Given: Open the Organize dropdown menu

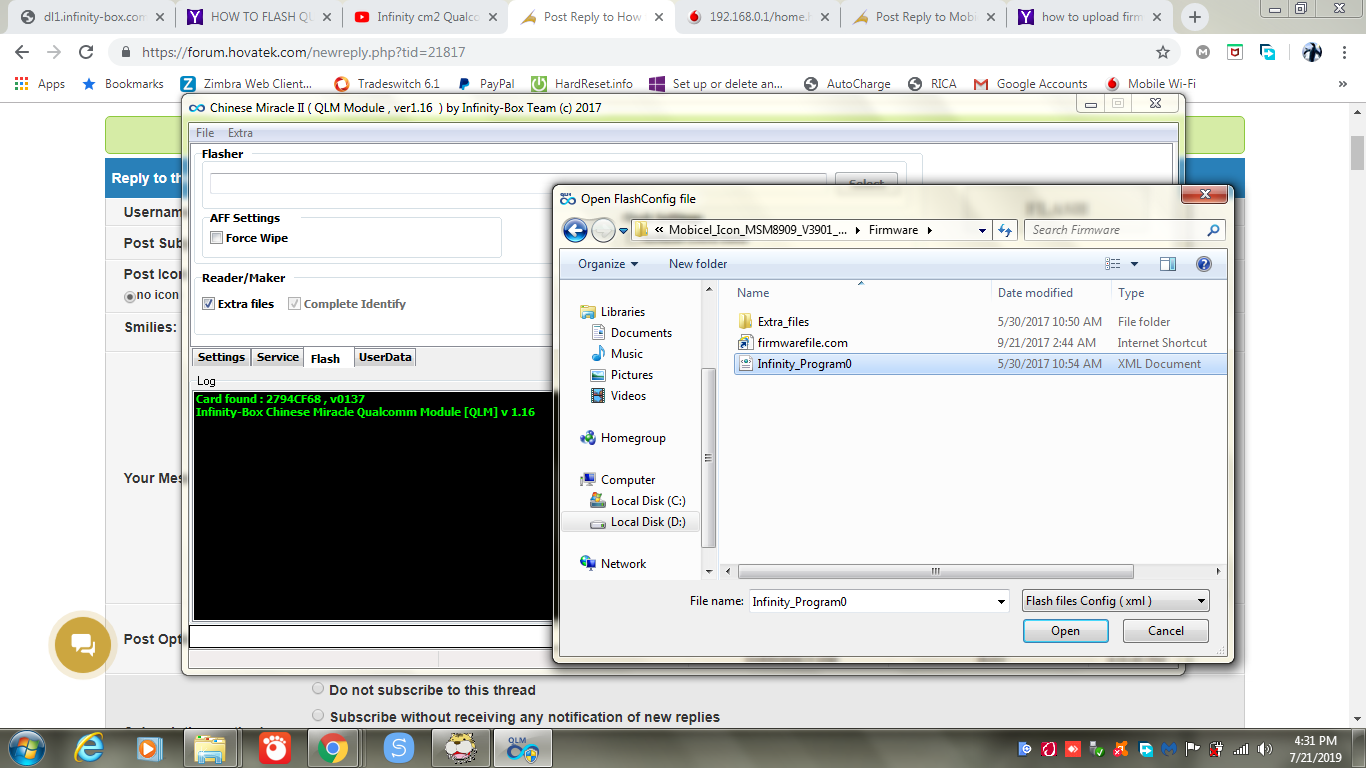Looking at the screenshot, I should click(x=608, y=264).
